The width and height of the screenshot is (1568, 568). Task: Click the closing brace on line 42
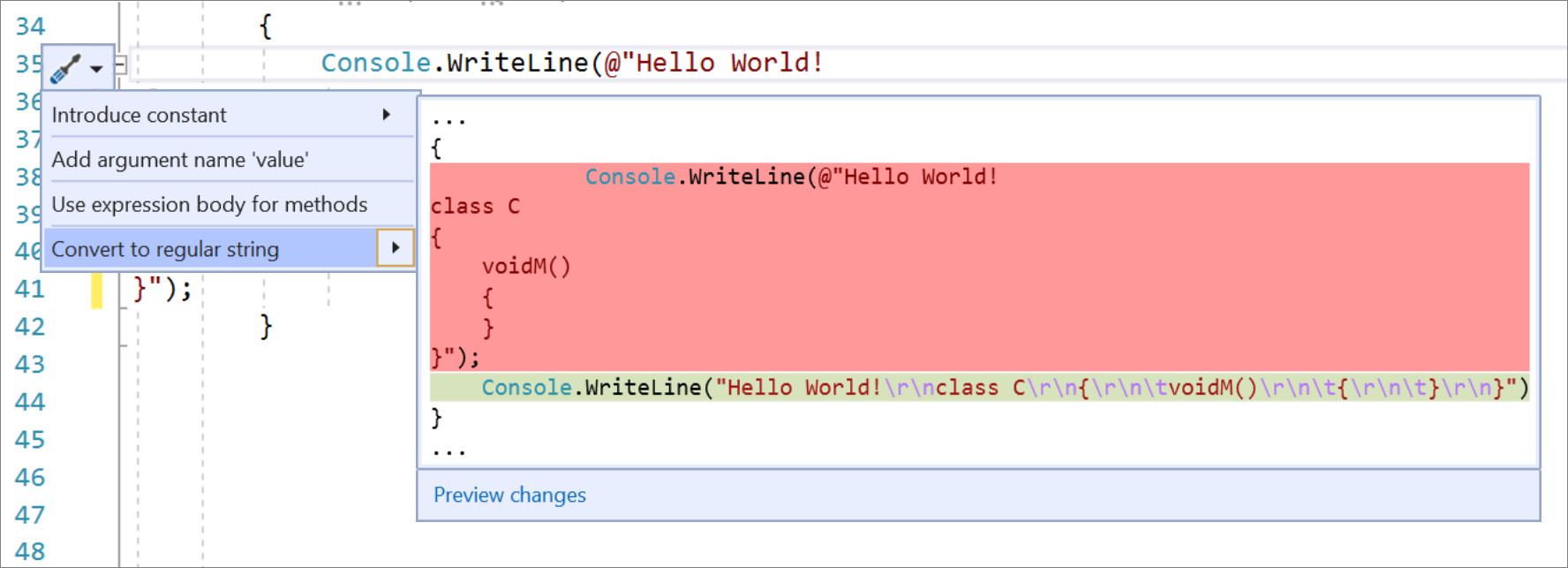click(263, 326)
